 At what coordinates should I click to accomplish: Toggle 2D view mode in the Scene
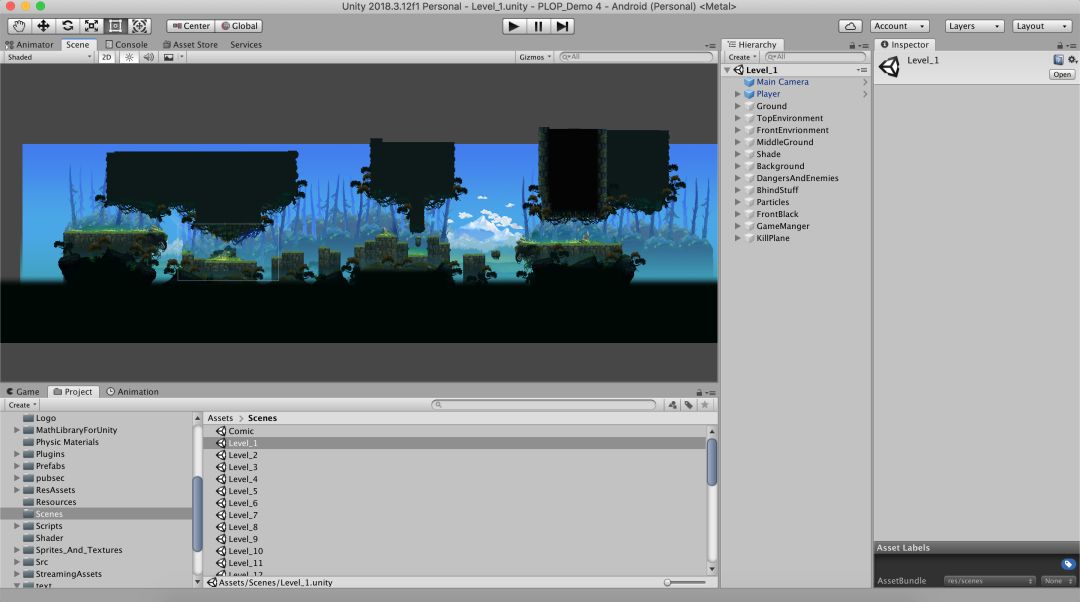point(106,57)
